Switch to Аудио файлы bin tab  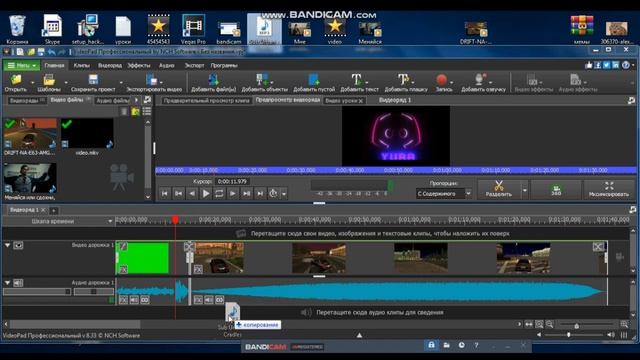(x=113, y=100)
